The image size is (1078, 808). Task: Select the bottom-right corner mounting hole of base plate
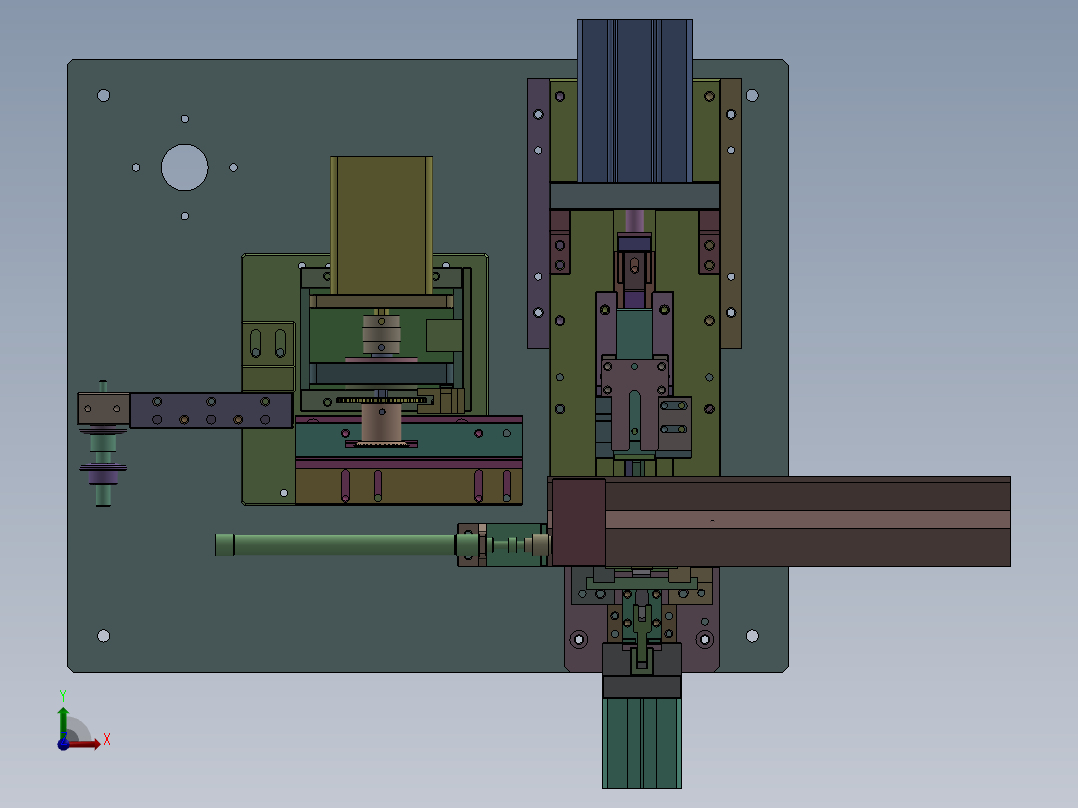coord(752,636)
